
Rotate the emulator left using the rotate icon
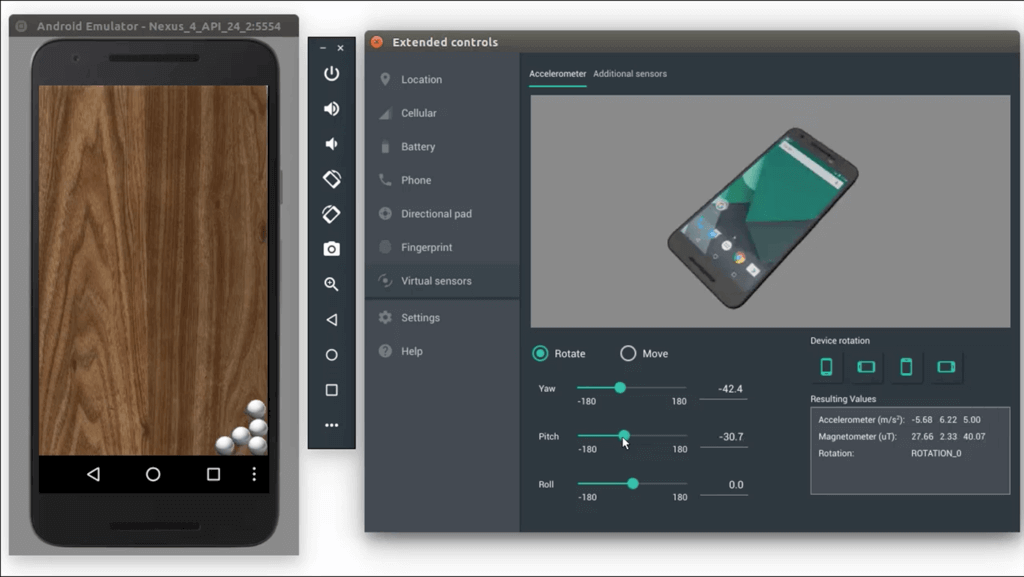[x=332, y=179]
